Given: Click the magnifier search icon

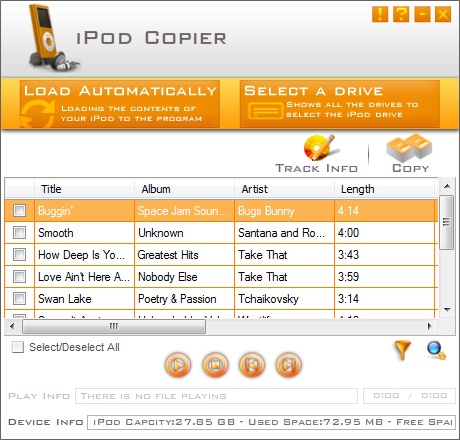Looking at the screenshot, I should coord(436,350).
